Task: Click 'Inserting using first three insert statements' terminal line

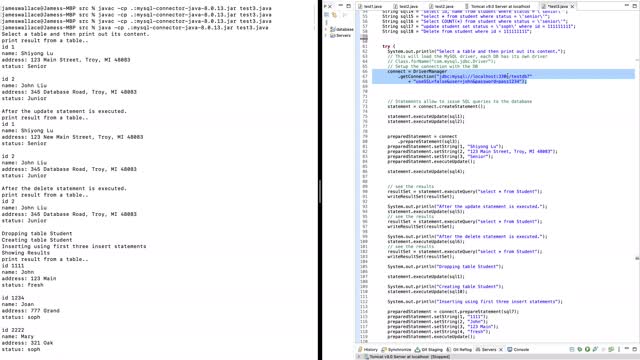Action: coord(74,247)
